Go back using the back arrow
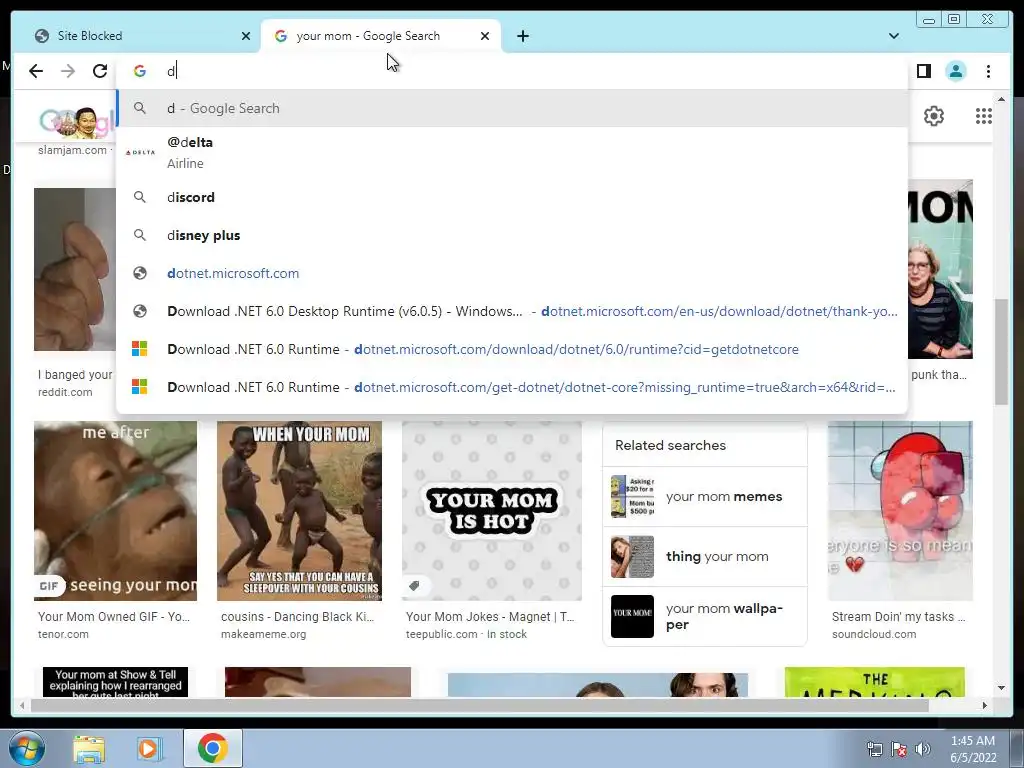 [x=36, y=71]
